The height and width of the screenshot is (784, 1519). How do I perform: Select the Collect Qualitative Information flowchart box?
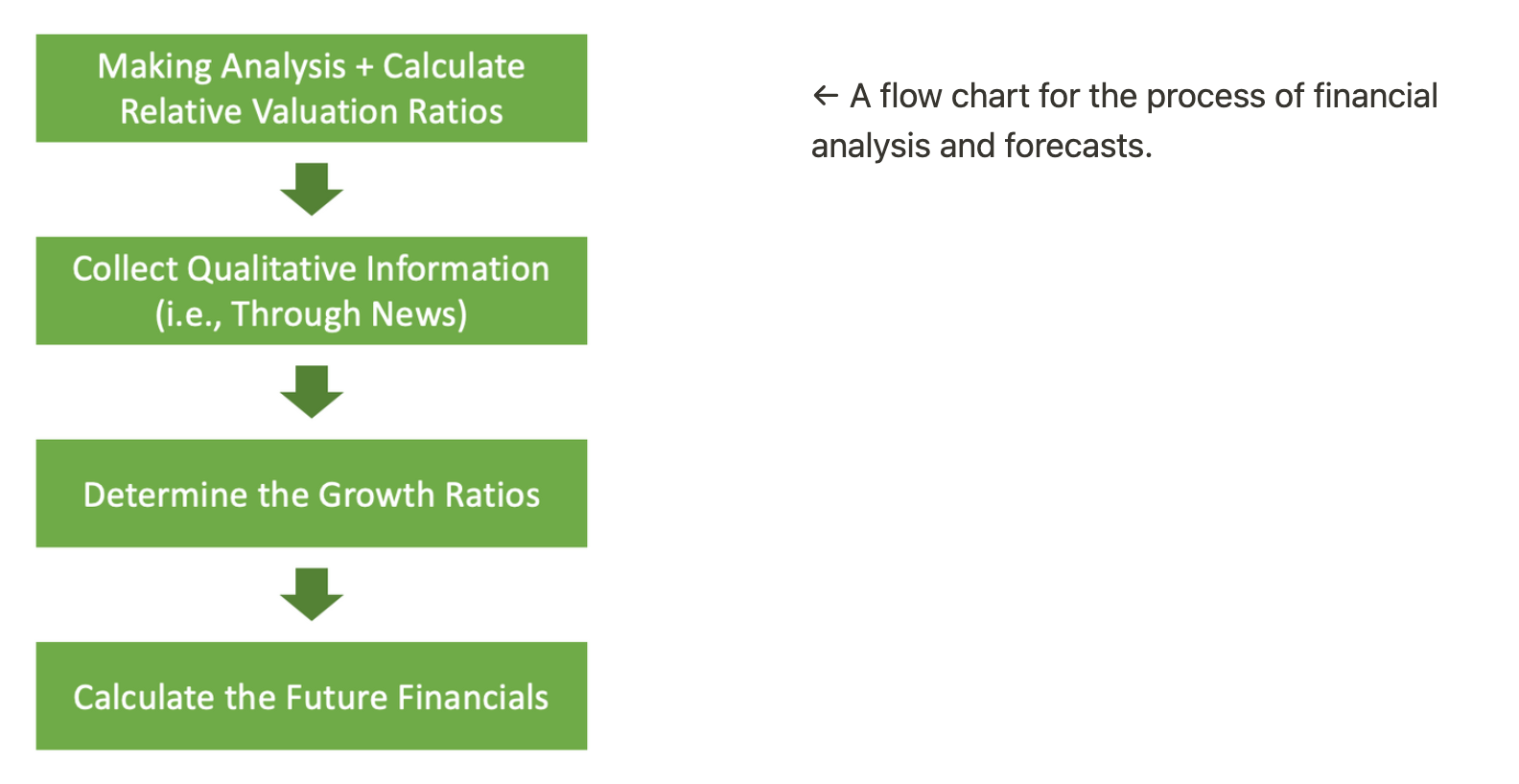[x=312, y=290]
